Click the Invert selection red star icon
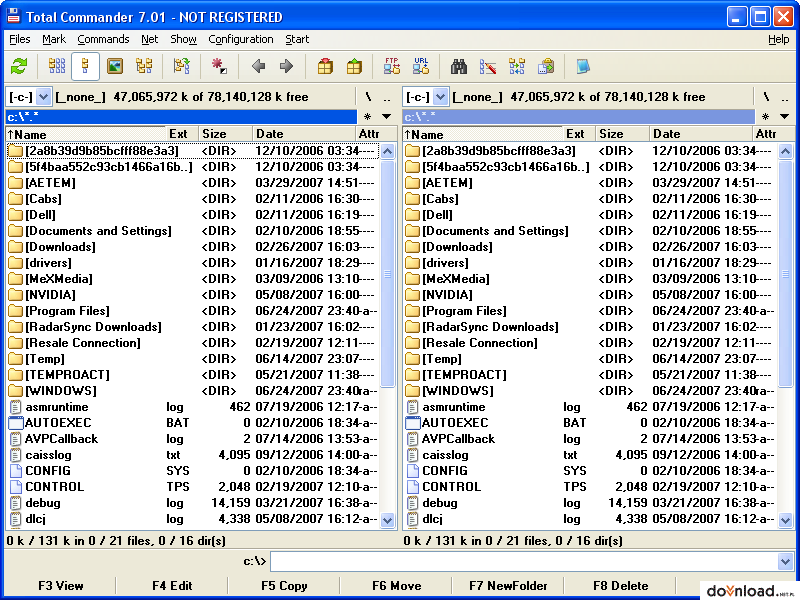The image size is (800, 600). click(x=219, y=67)
